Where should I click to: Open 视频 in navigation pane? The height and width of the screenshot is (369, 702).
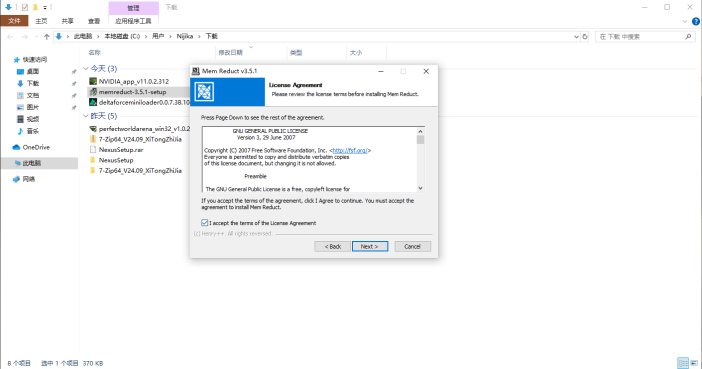[x=33, y=119]
